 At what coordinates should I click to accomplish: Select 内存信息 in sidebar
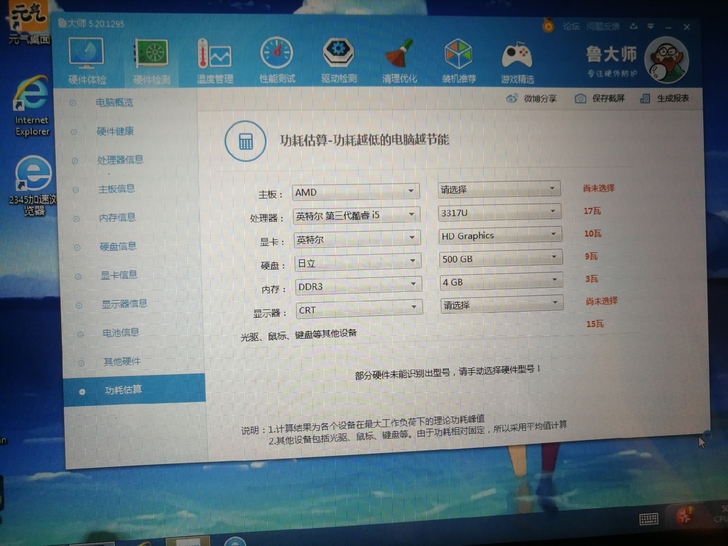117,217
